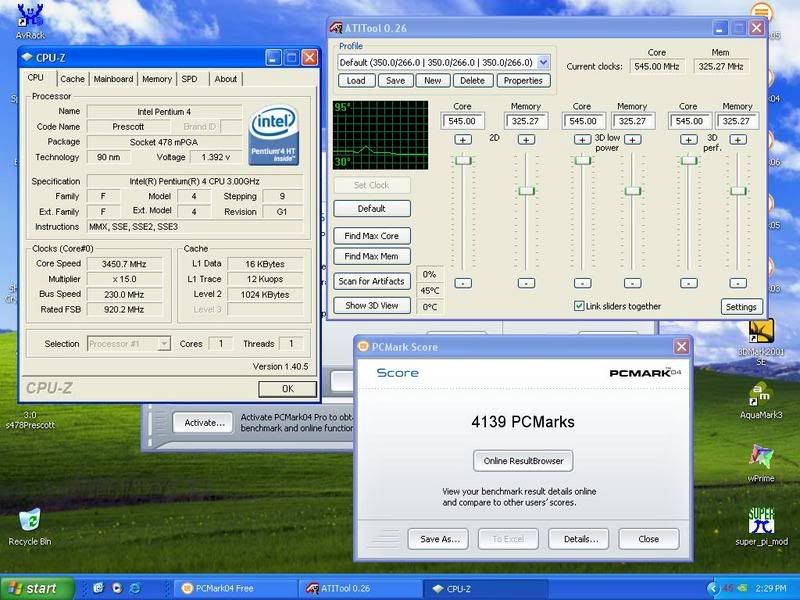Start Find Max Mem in ATITool
800x600 pixels.
371,256
